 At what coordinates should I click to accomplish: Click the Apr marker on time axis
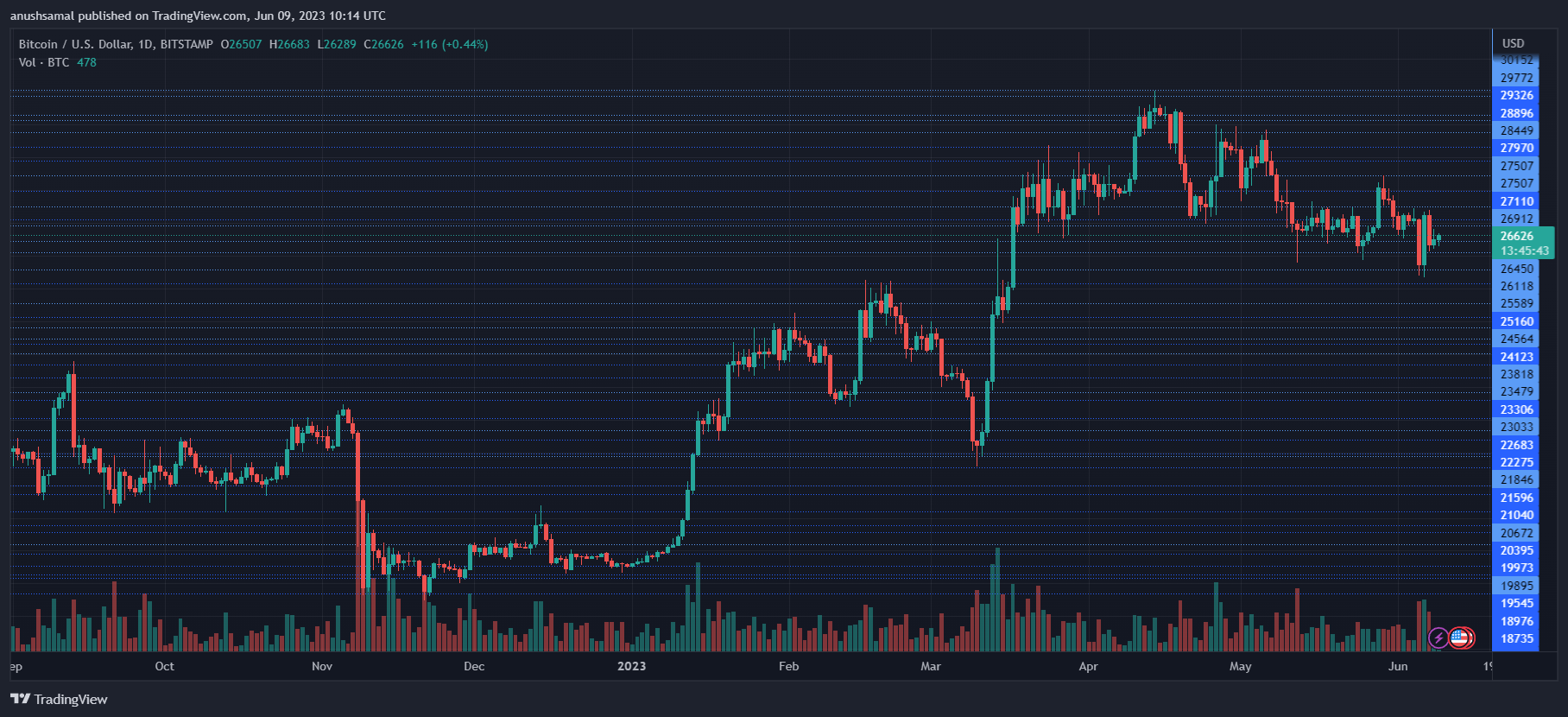1088,666
